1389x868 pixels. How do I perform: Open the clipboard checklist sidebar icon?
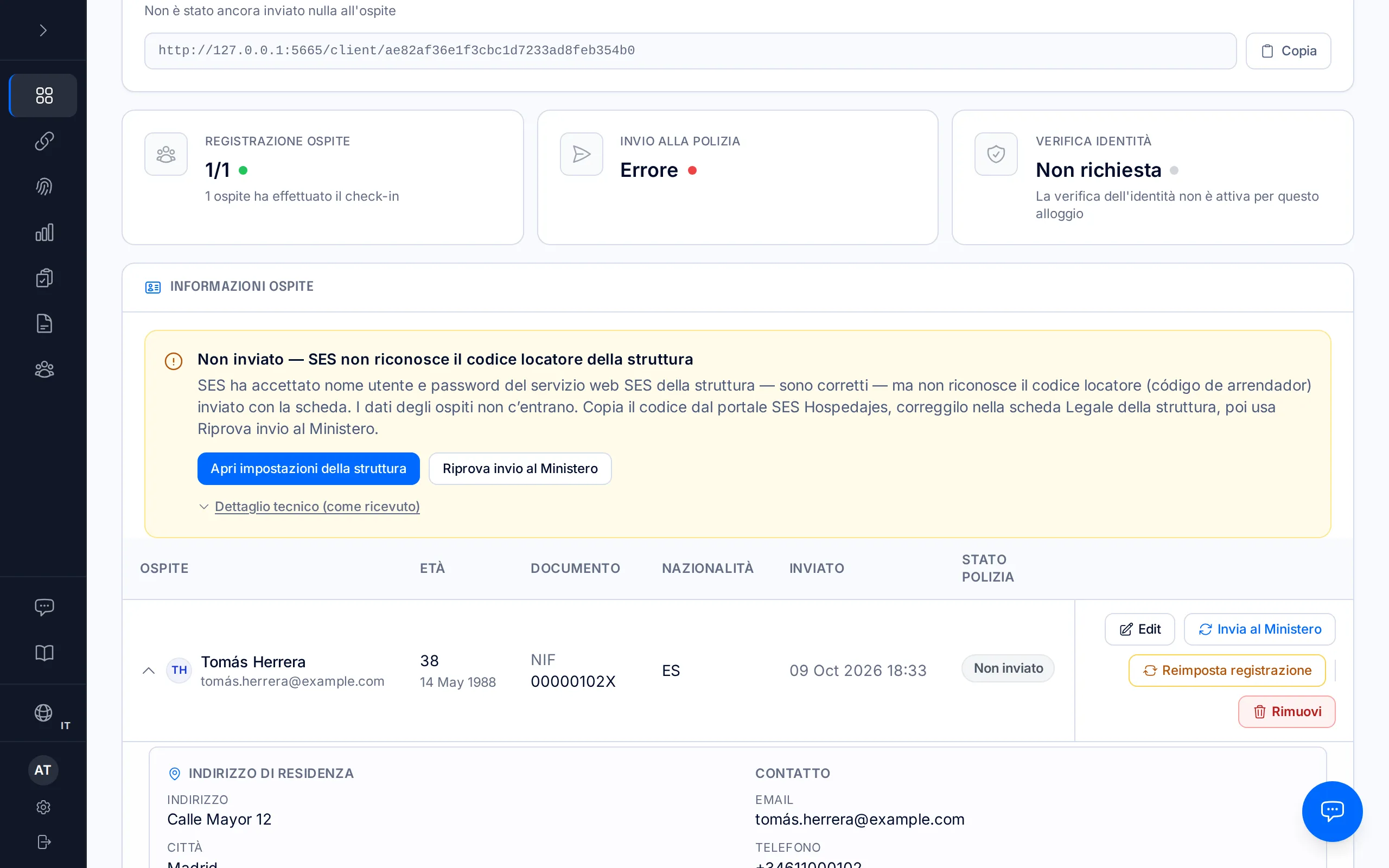click(43, 278)
